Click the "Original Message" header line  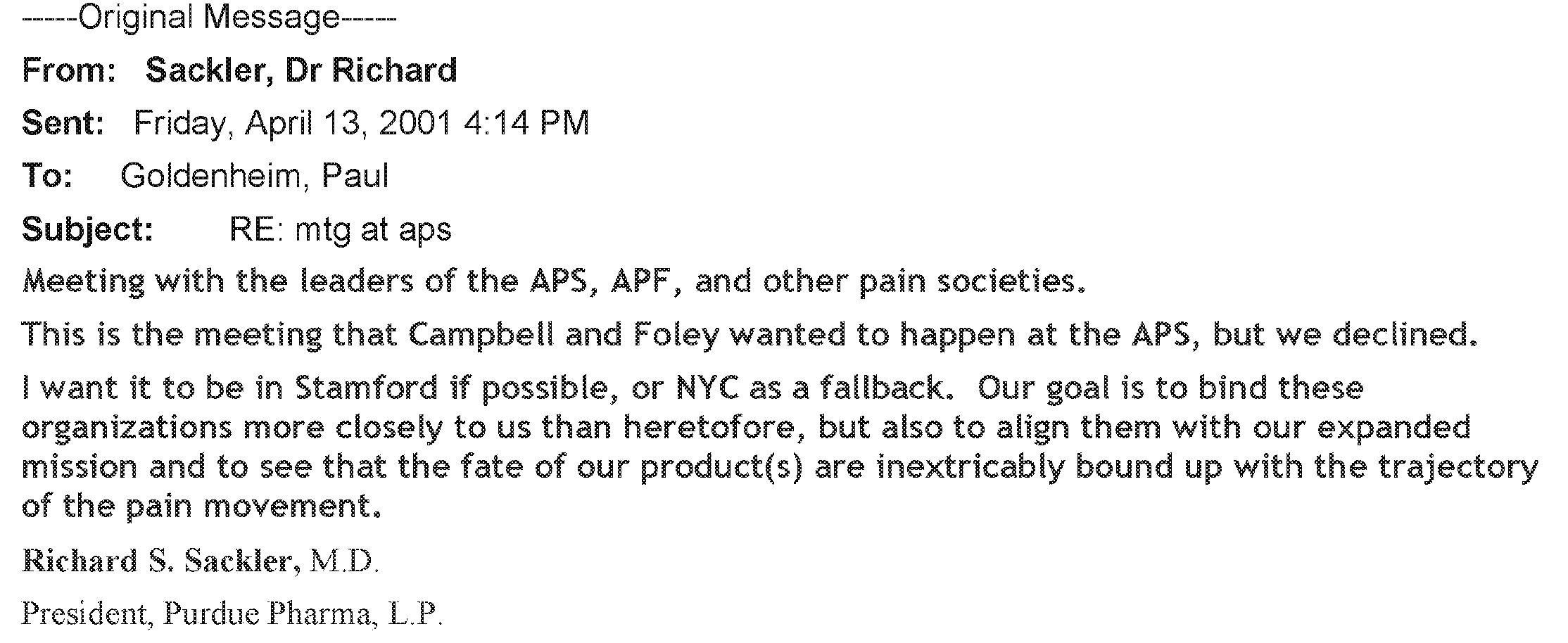[x=209, y=18]
